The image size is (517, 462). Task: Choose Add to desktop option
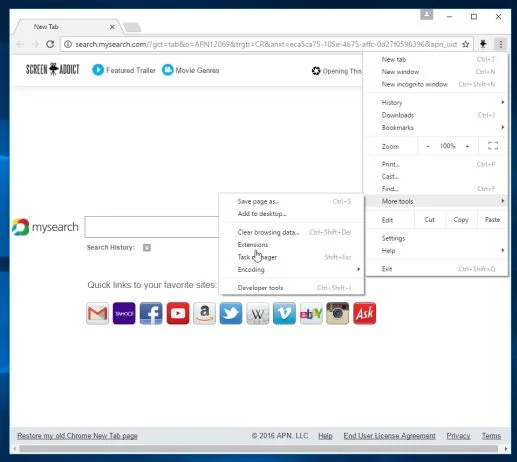click(x=292, y=214)
